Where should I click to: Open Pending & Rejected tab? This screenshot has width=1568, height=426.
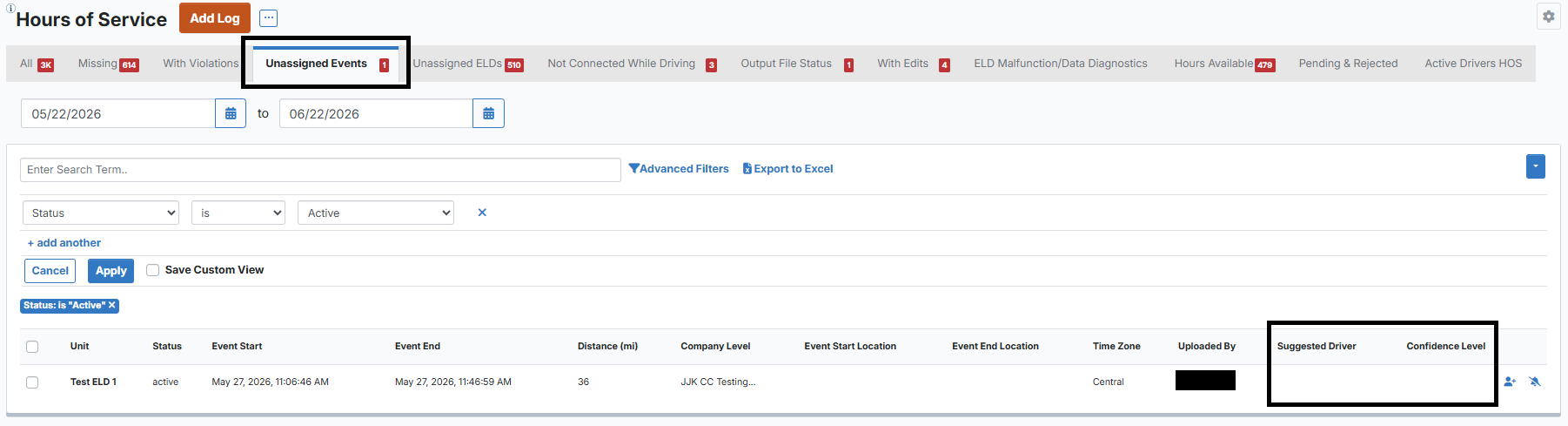[x=1348, y=64]
